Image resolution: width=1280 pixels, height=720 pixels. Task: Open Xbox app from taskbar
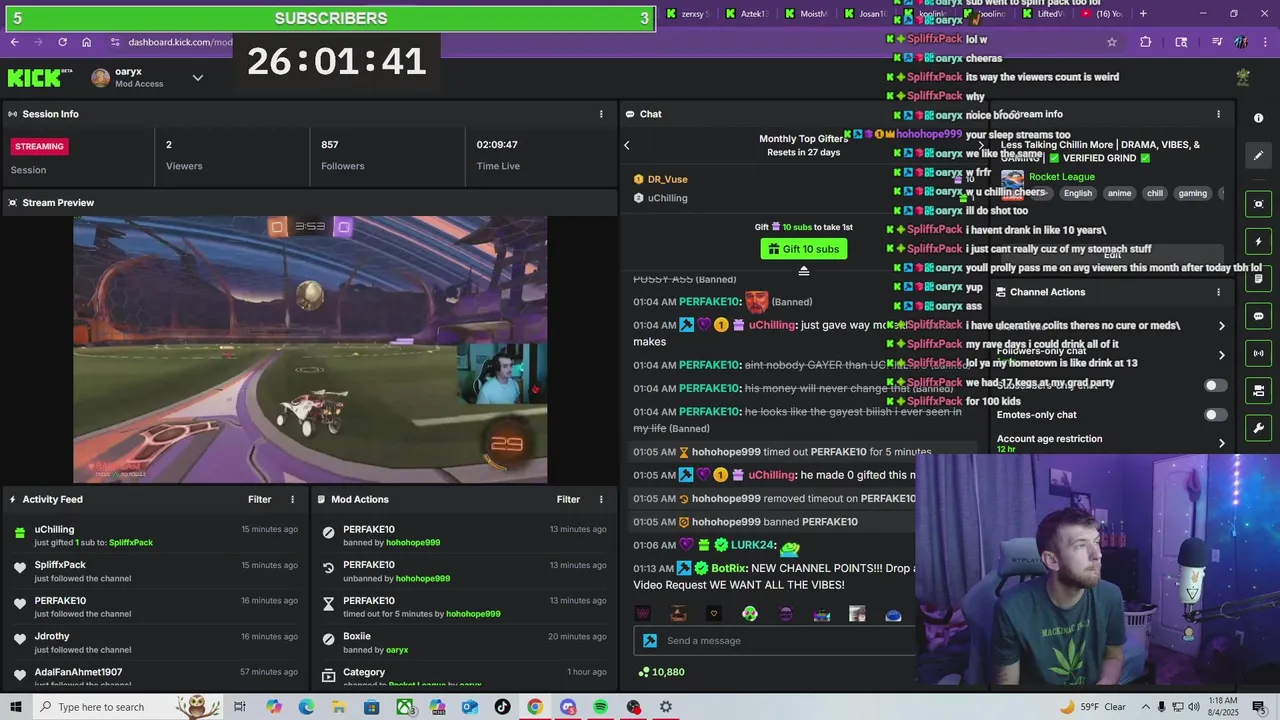pyautogui.click(x=405, y=707)
